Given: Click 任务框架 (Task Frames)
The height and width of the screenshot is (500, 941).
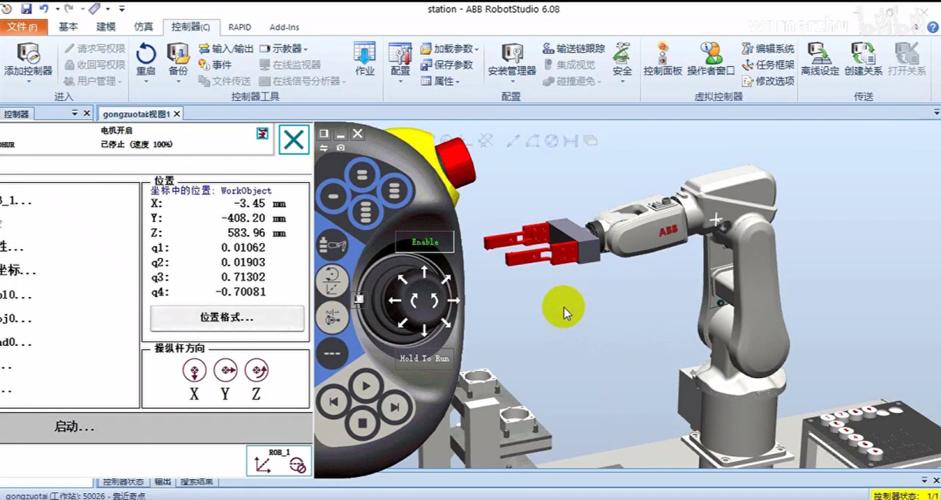Looking at the screenshot, I should [768, 65].
